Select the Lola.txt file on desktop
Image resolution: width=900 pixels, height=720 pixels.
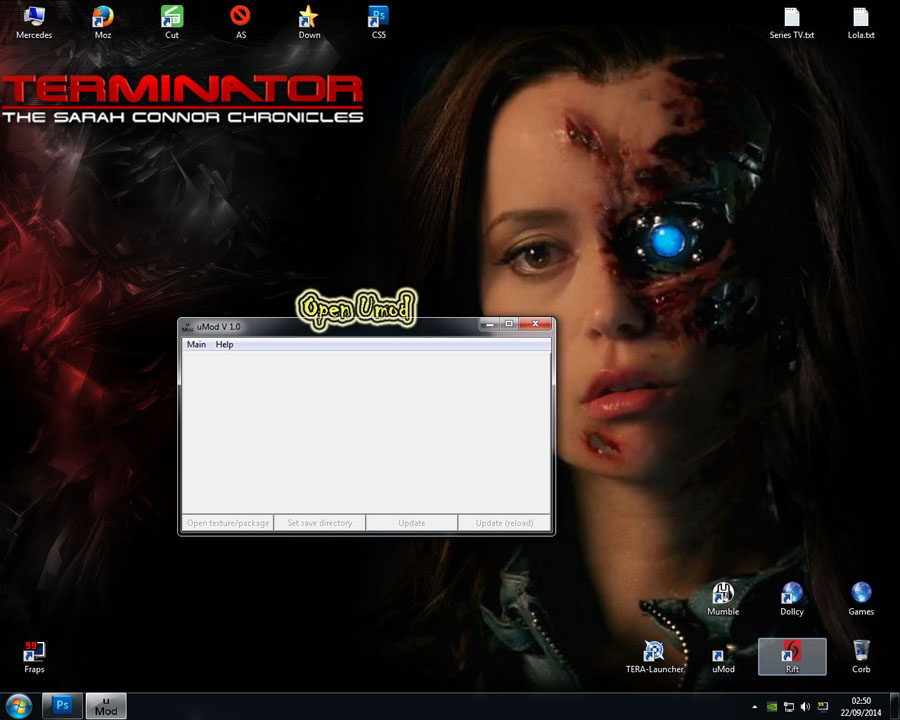(861, 21)
